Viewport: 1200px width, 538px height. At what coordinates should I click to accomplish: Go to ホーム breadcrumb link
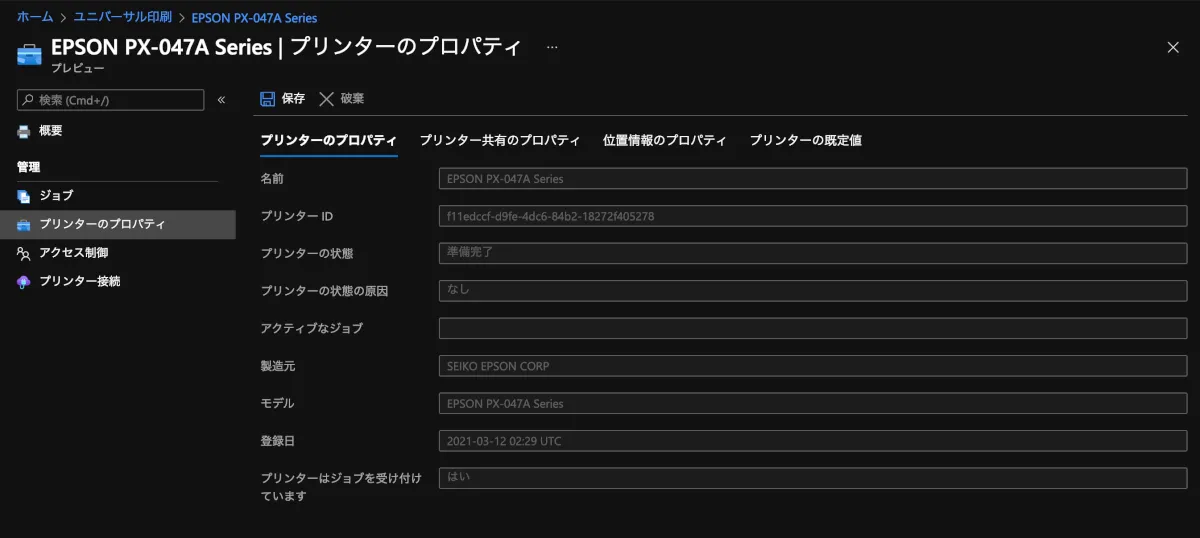click(35, 17)
